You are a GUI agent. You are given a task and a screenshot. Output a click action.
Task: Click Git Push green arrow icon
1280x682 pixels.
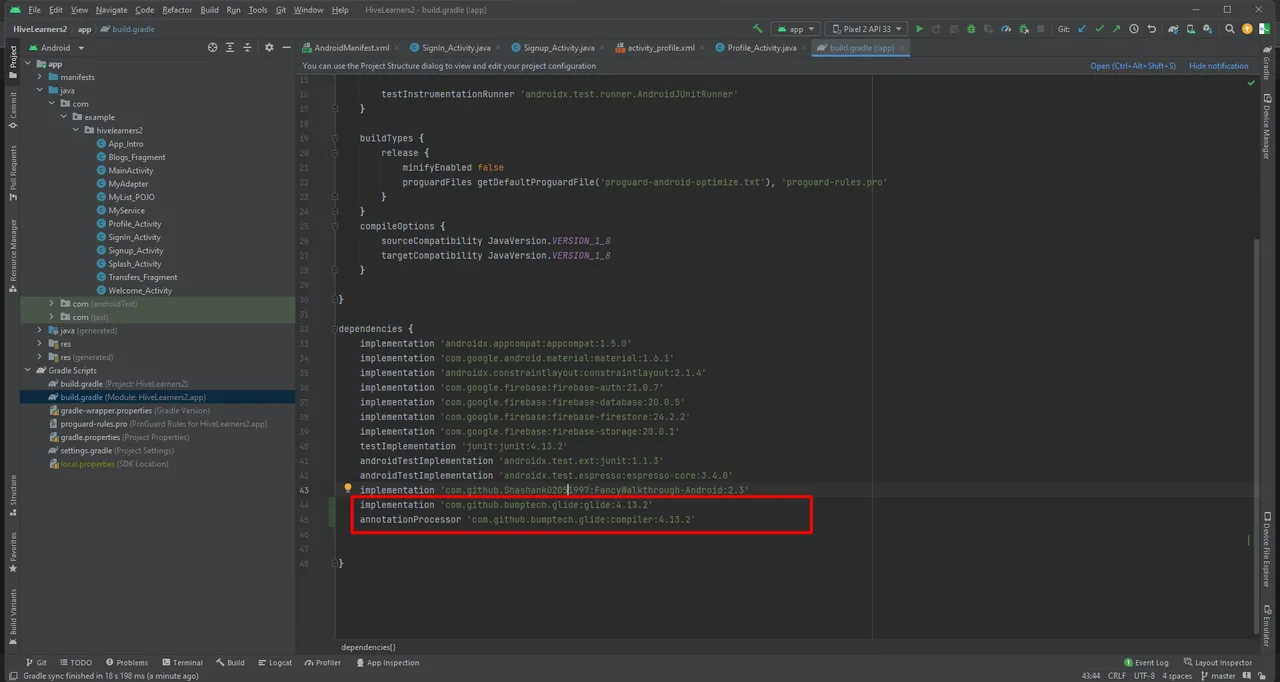tap(1116, 29)
